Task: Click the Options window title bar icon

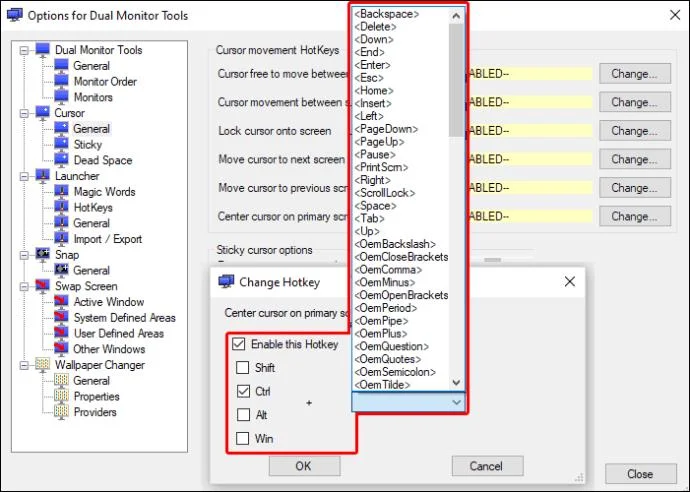Action: pyautogui.click(x=15, y=15)
